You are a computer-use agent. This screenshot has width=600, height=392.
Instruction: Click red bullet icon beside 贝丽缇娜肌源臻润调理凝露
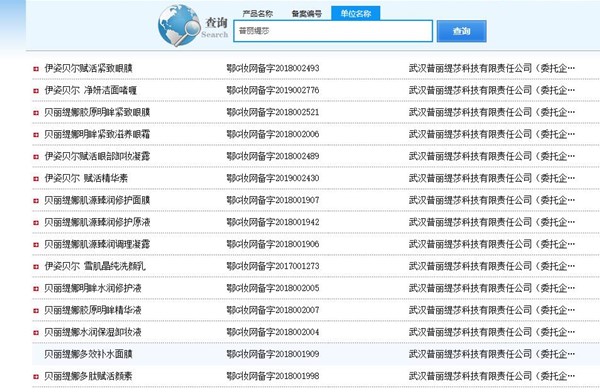tap(36, 245)
